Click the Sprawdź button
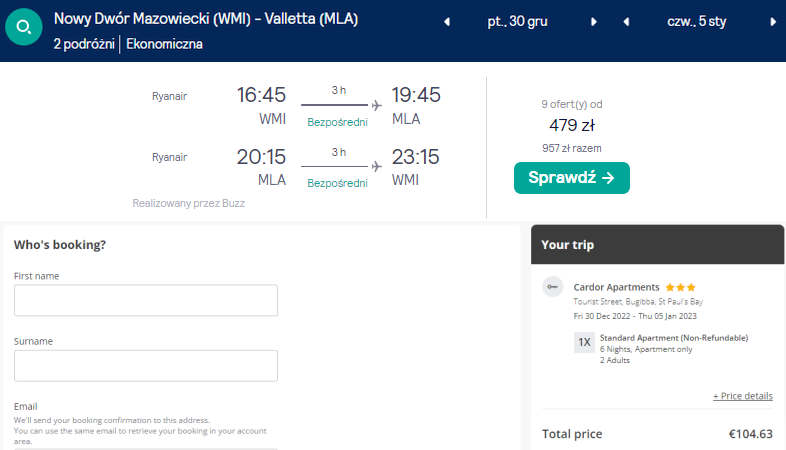786x450 pixels. pos(571,178)
